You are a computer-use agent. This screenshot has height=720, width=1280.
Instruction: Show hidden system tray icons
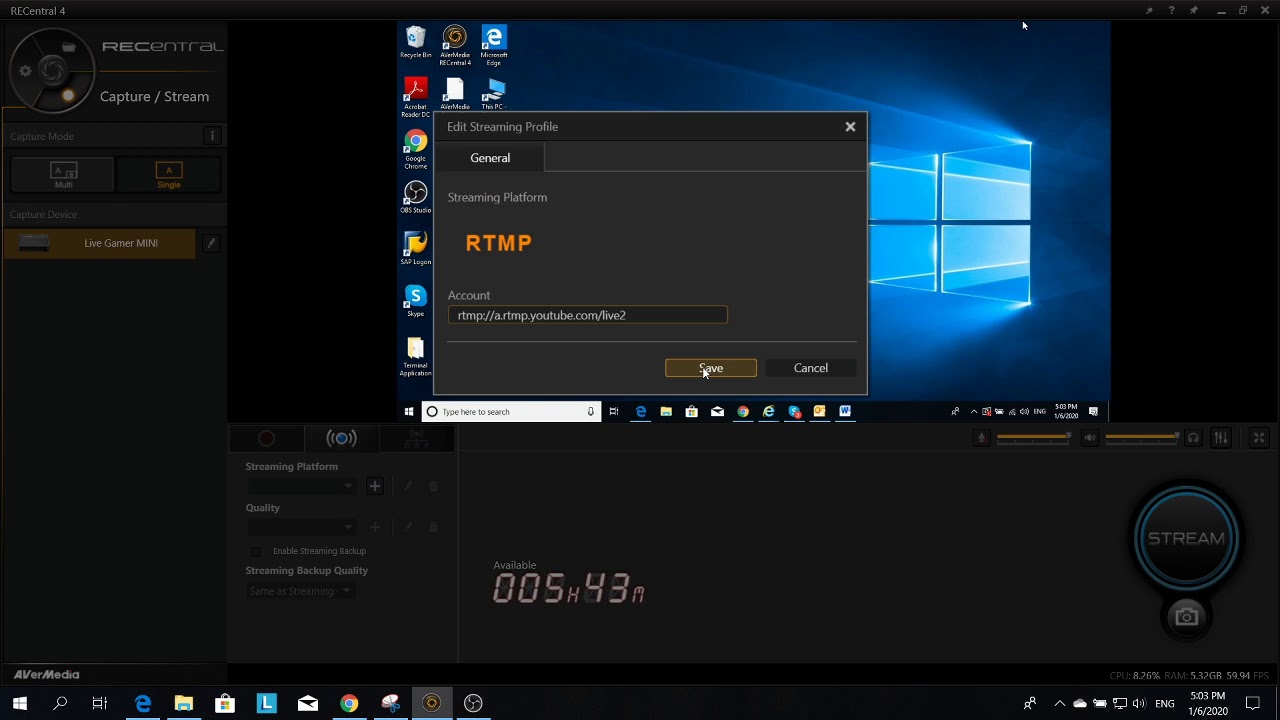1060,703
